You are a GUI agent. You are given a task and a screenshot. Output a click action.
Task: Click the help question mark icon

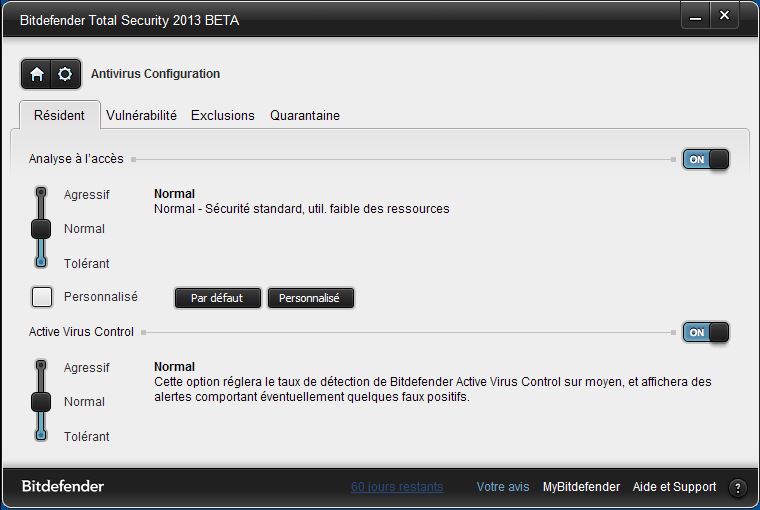737,488
